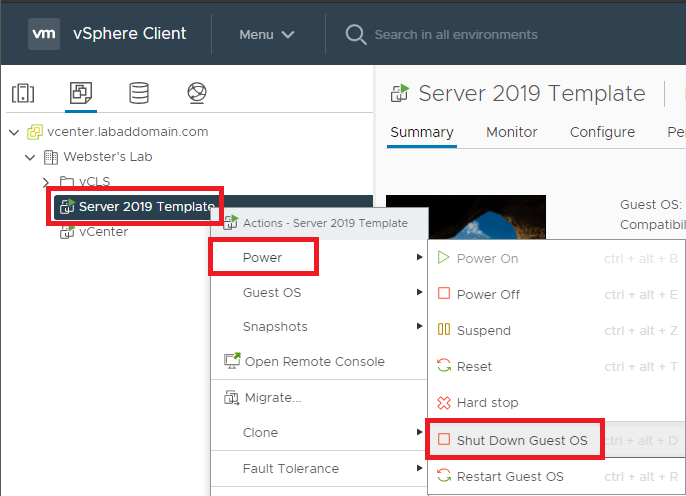Switch to the Monitor tab
The image size is (686, 496).
coord(511,132)
